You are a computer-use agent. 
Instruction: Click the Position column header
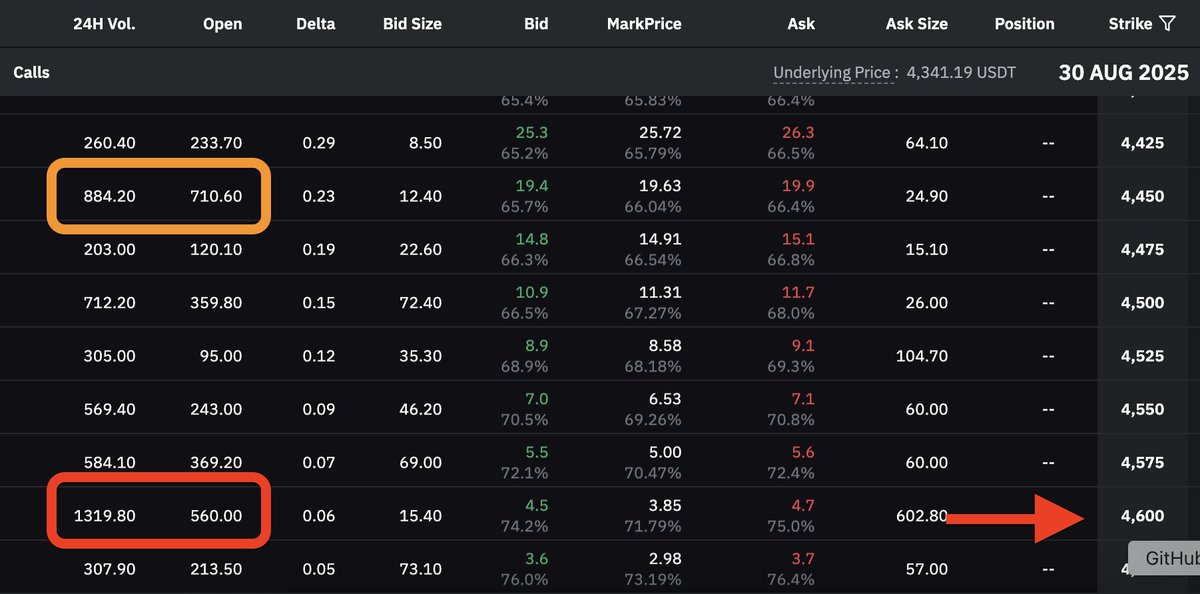(x=1024, y=23)
